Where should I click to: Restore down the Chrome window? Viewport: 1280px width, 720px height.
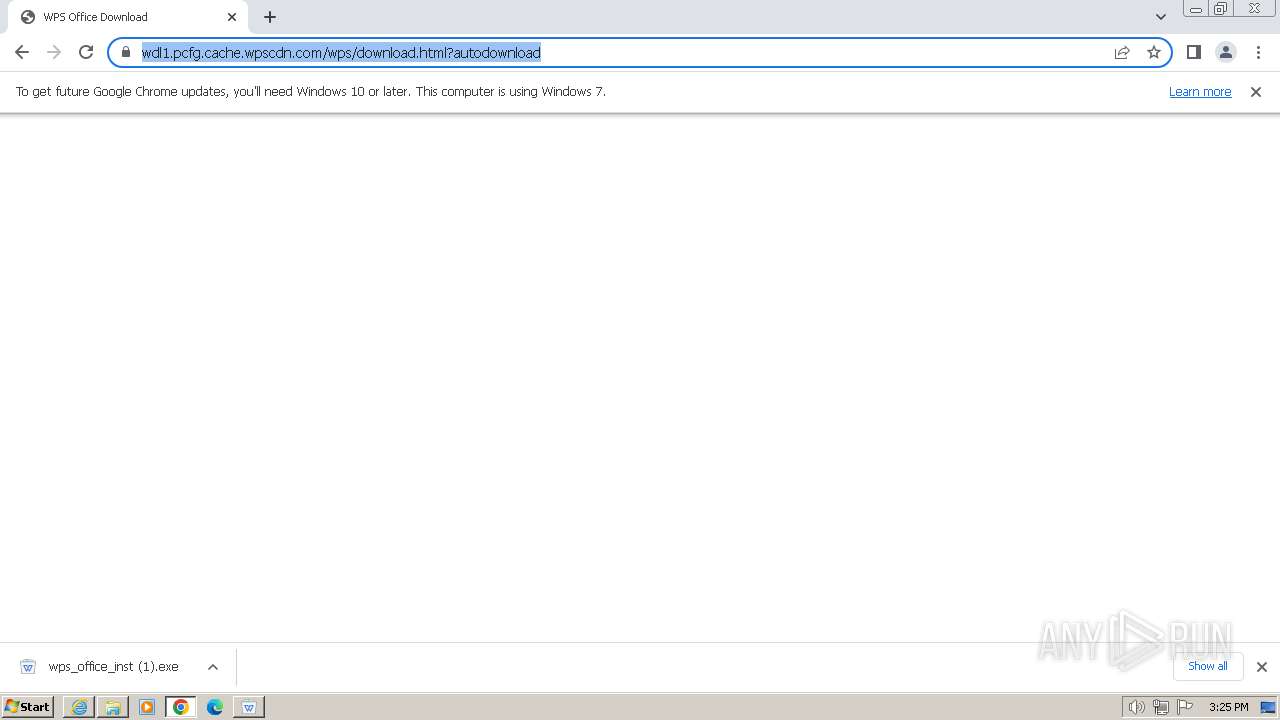(1220, 9)
